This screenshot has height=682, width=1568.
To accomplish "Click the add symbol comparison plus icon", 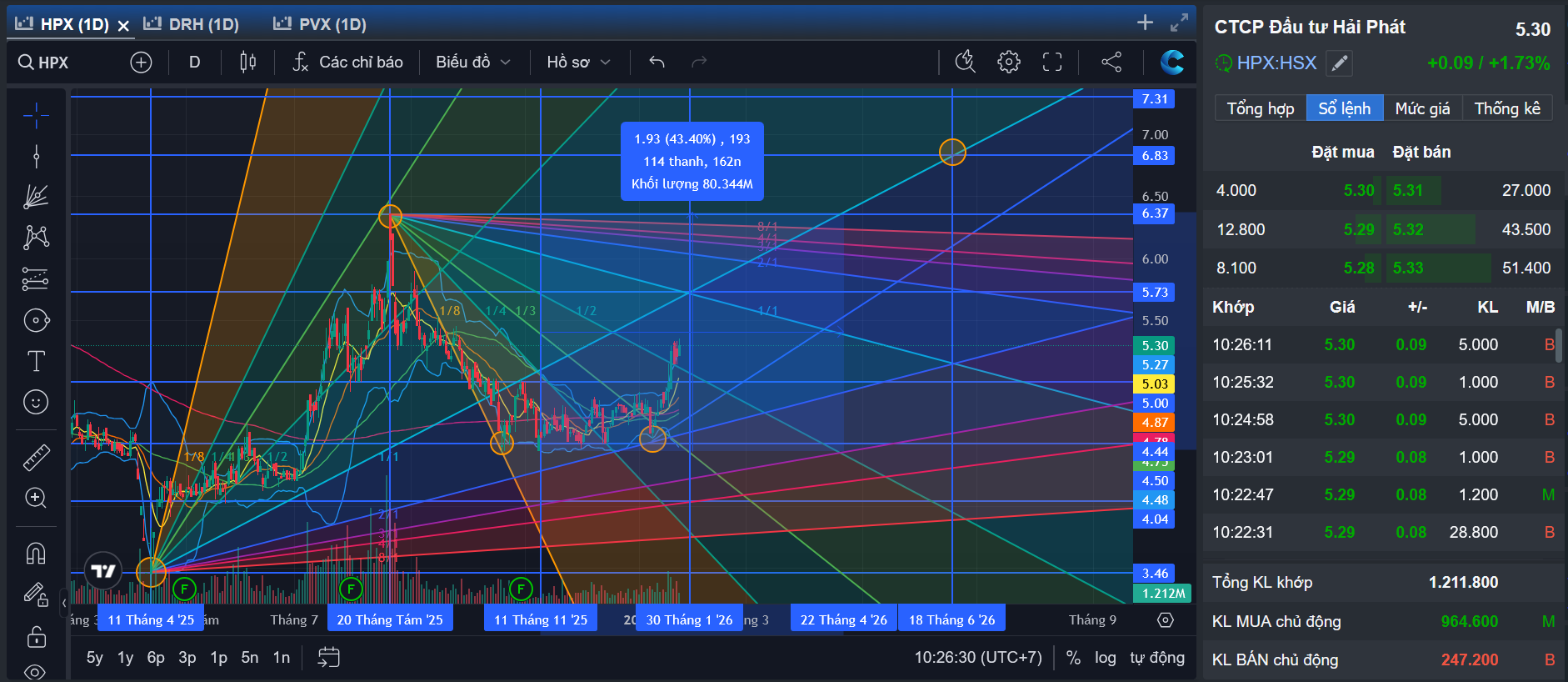I will [x=141, y=63].
